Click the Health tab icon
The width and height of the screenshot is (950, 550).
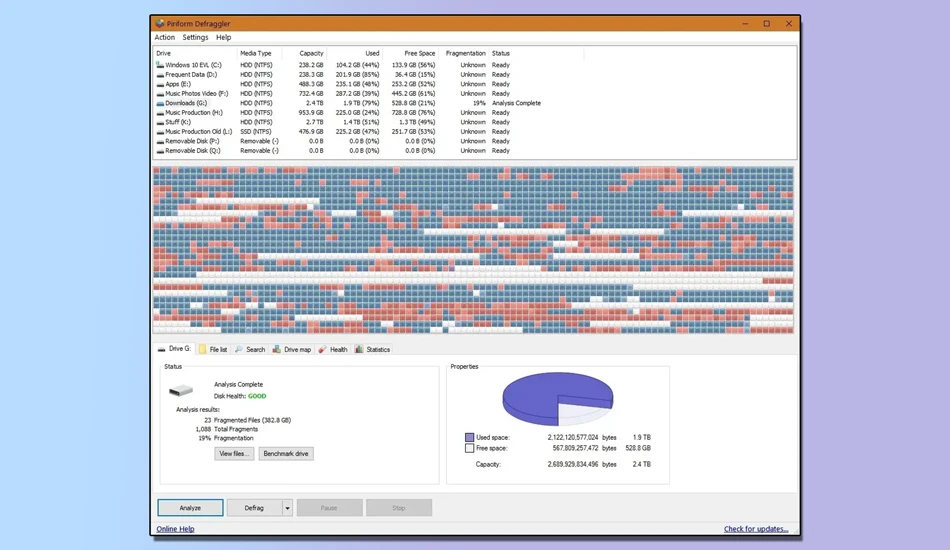pos(322,350)
